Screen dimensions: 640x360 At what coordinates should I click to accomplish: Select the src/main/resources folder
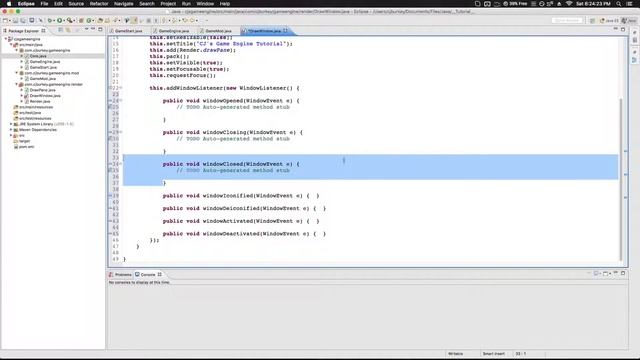click(36, 107)
